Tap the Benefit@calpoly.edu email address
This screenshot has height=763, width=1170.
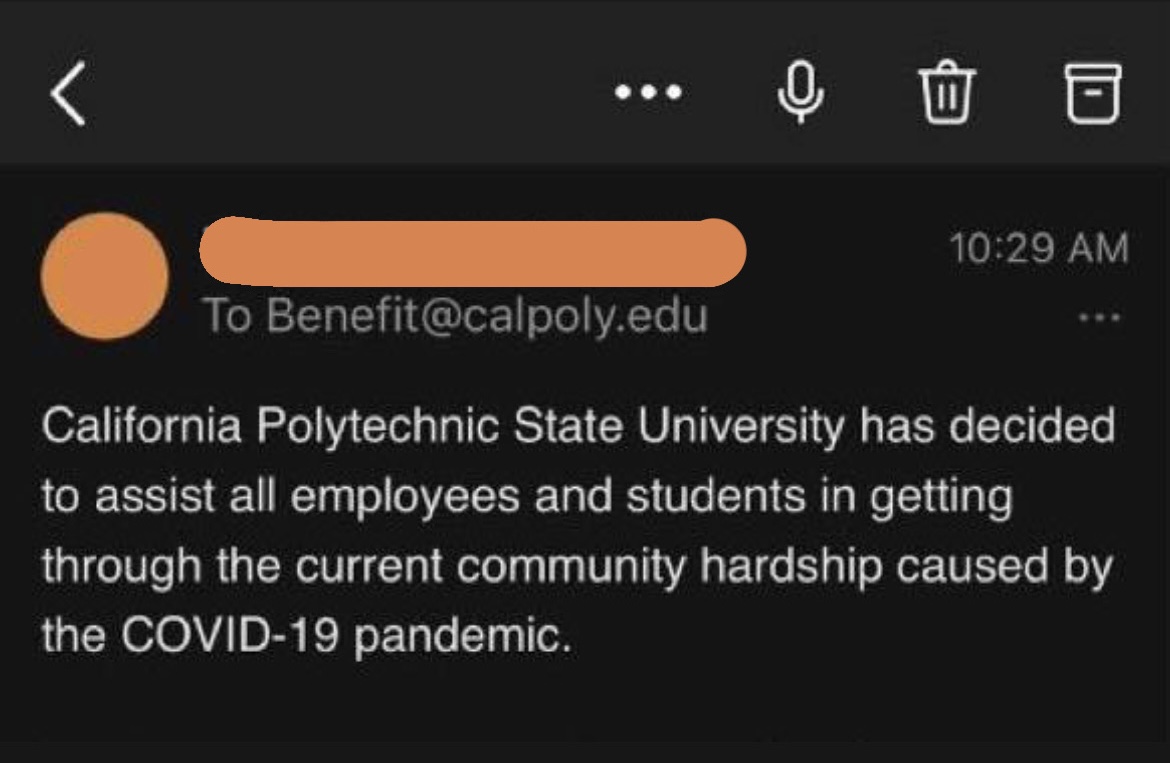(488, 316)
